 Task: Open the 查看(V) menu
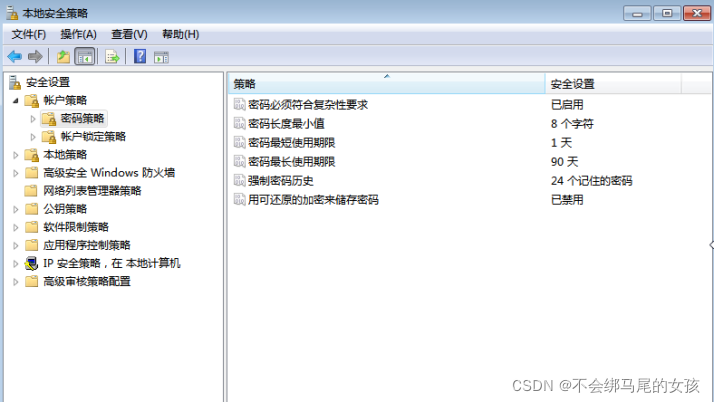(x=129, y=34)
